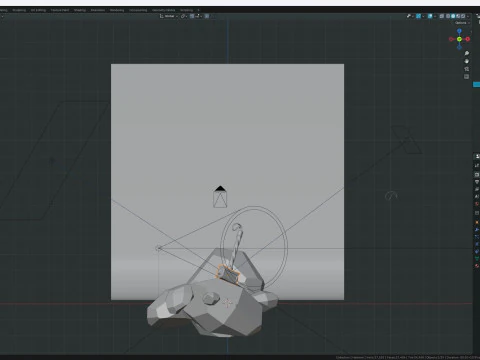Toggle viewport overlays display
The height and width of the screenshot is (360, 480).
tap(430, 16)
